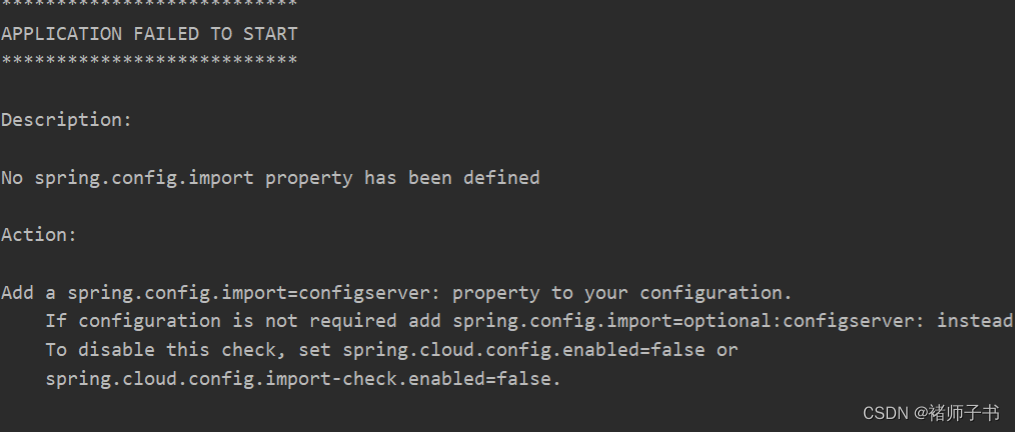Click the word 'Add' starting the action
The width and height of the screenshot is (1015, 432).
pyautogui.click(x=17, y=293)
